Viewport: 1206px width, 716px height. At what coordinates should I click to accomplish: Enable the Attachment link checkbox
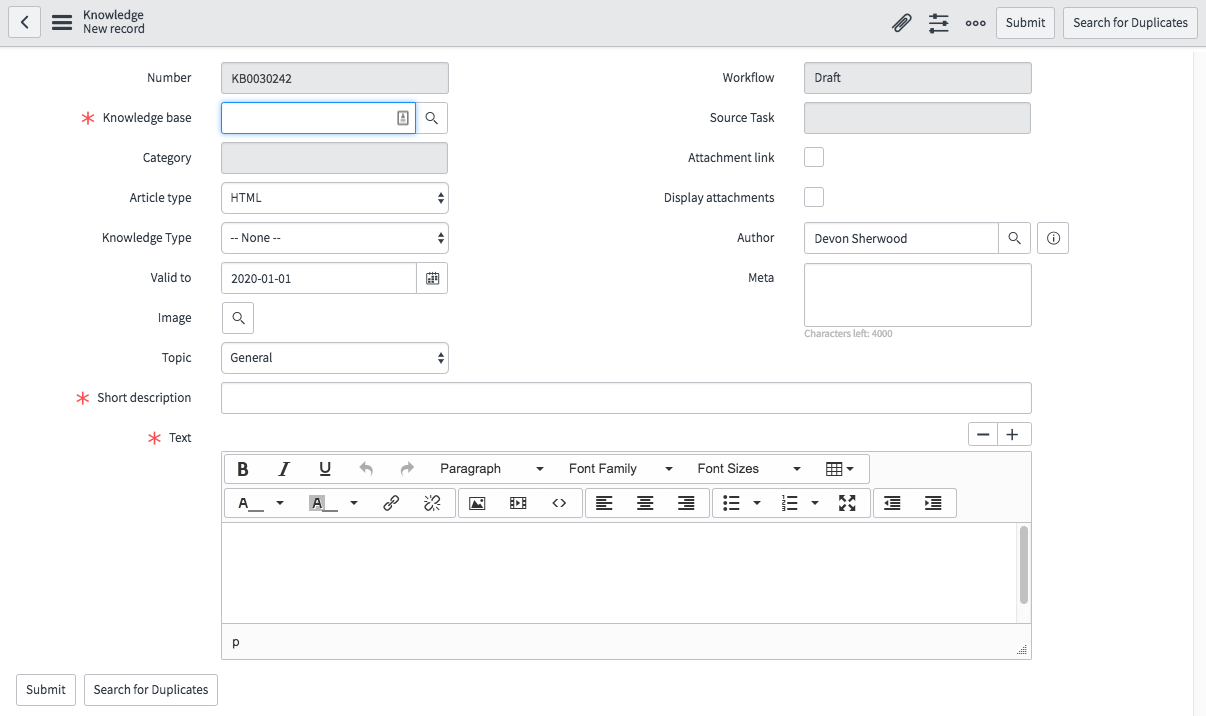tap(814, 157)
